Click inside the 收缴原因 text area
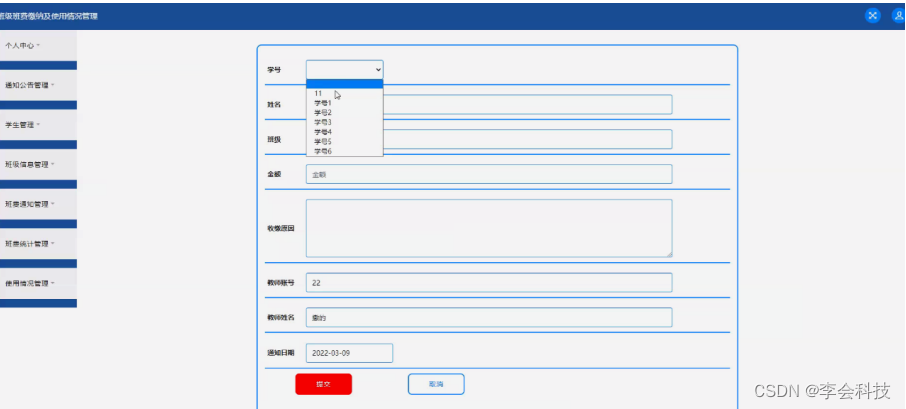The height and width of the screenshot is (409, 906). (x=489, y=228)
